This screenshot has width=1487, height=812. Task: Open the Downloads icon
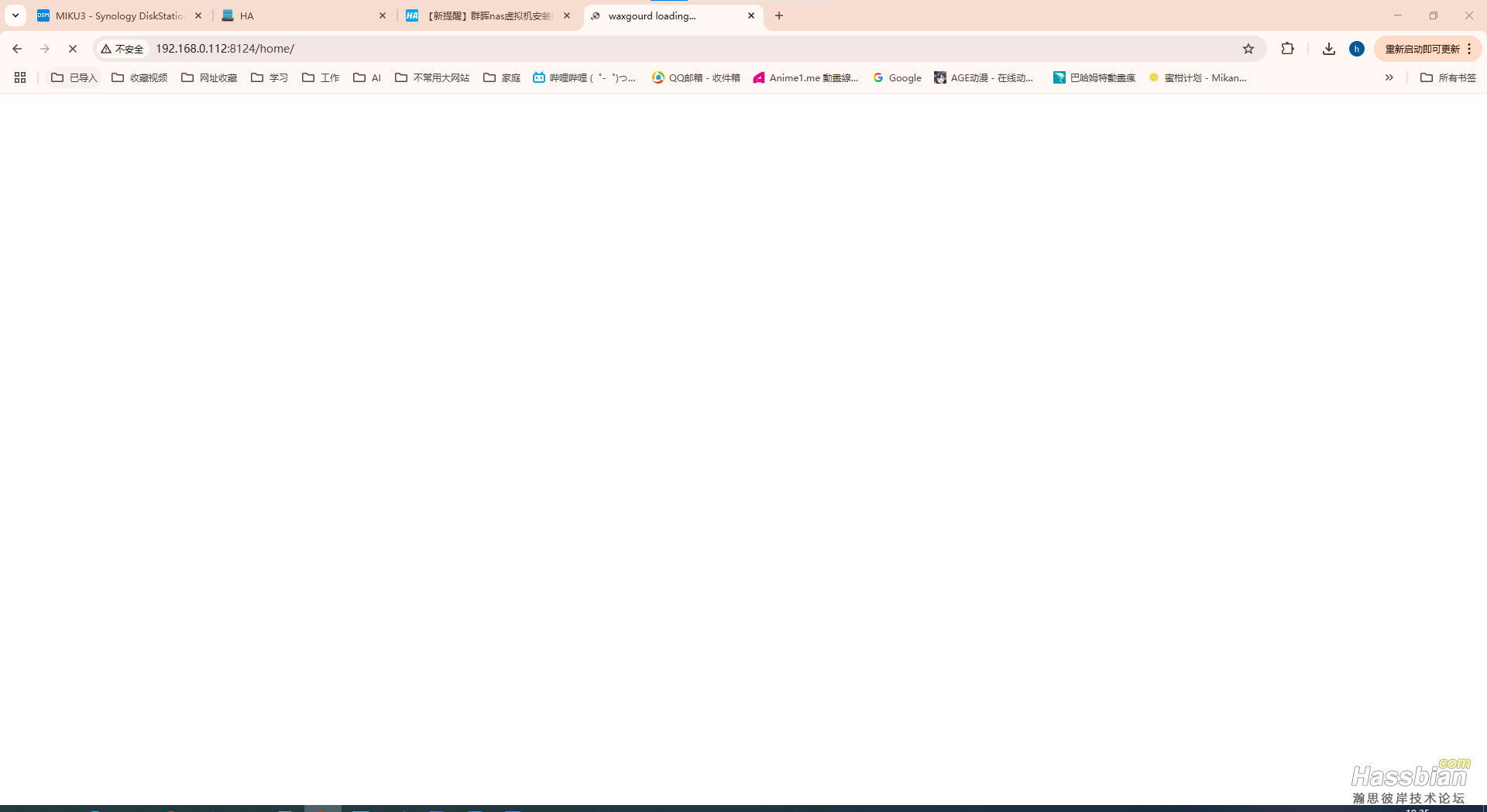point(1329,49)
